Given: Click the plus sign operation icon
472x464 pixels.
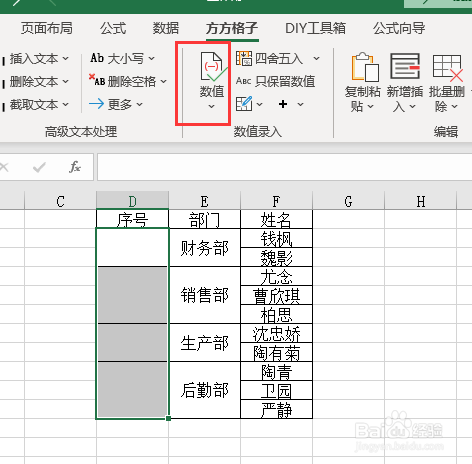Looking at the screenshot, I should [x=283, y=104].
